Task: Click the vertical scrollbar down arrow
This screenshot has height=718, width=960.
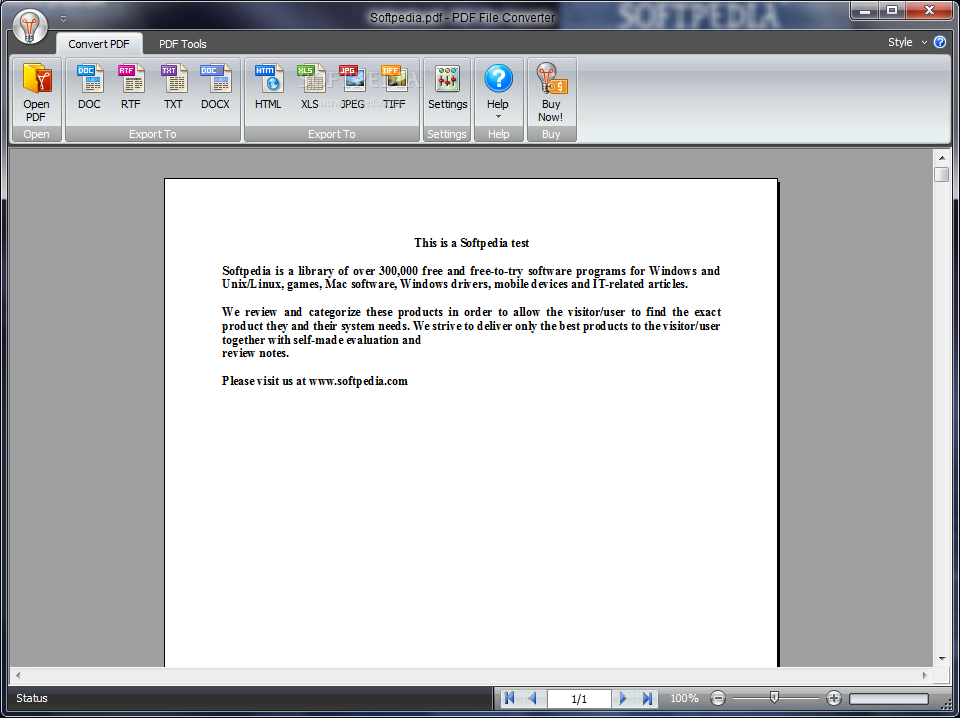Action: click(x=942, y=659)
